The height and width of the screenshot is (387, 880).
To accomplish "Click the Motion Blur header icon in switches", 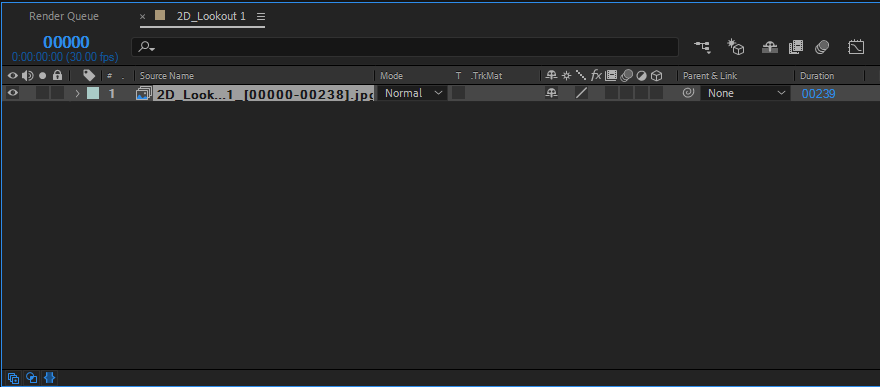I will [x=626, y=75].
